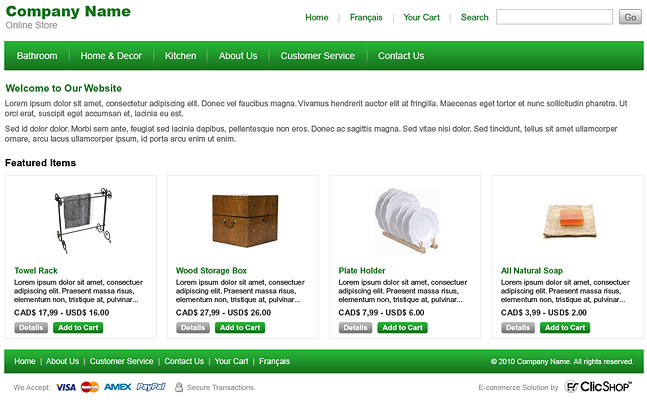Image resolution: width=647 pixels, height=403 pixels.
Task: Open the Wood Storage Box image
Action: coord(242,220)
